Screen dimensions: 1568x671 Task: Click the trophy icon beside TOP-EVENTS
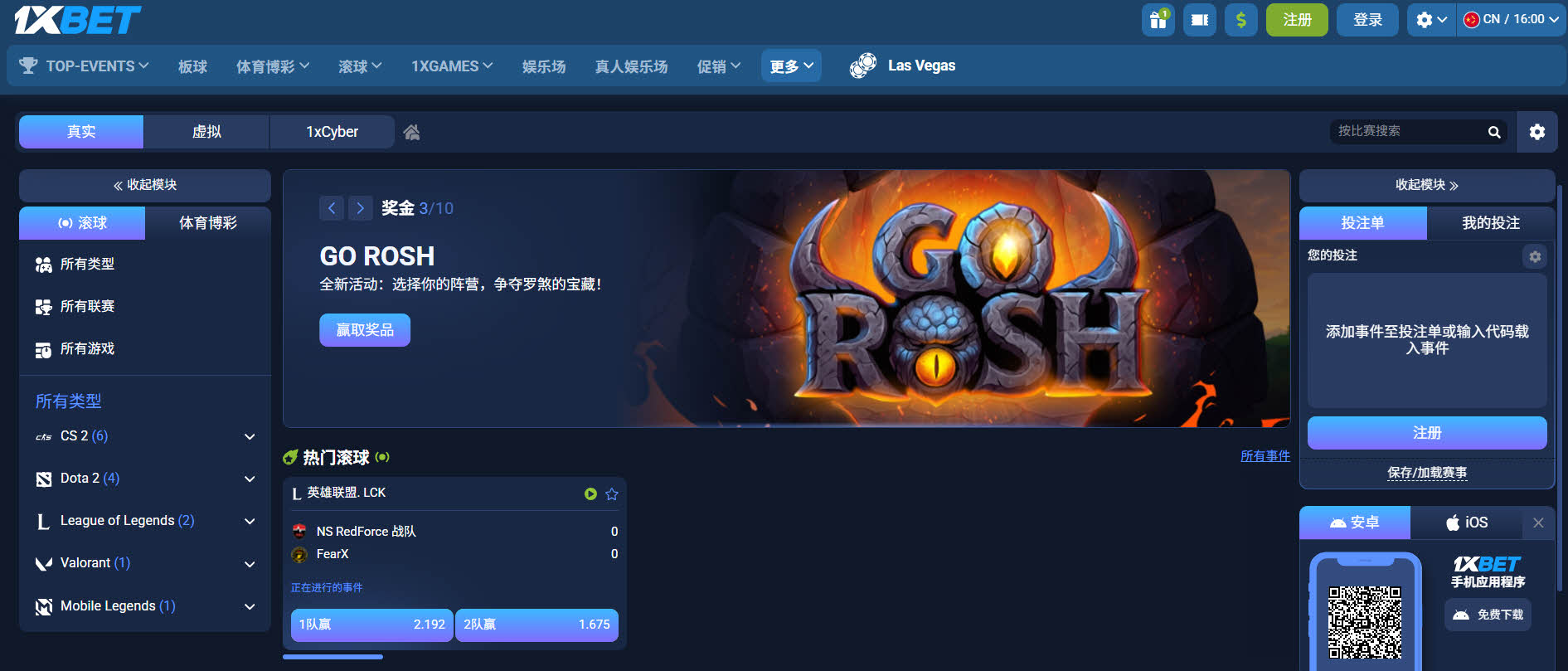pos(28,66)
